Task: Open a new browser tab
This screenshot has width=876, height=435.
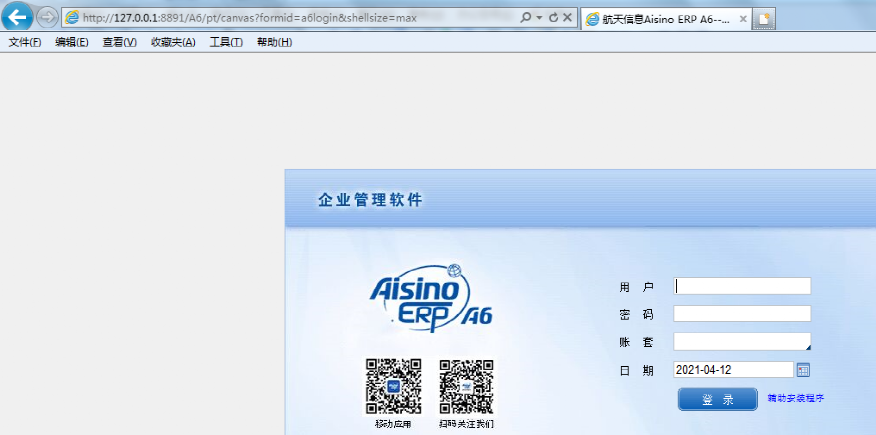Action: pyautogui.click(x=764, y=19)
